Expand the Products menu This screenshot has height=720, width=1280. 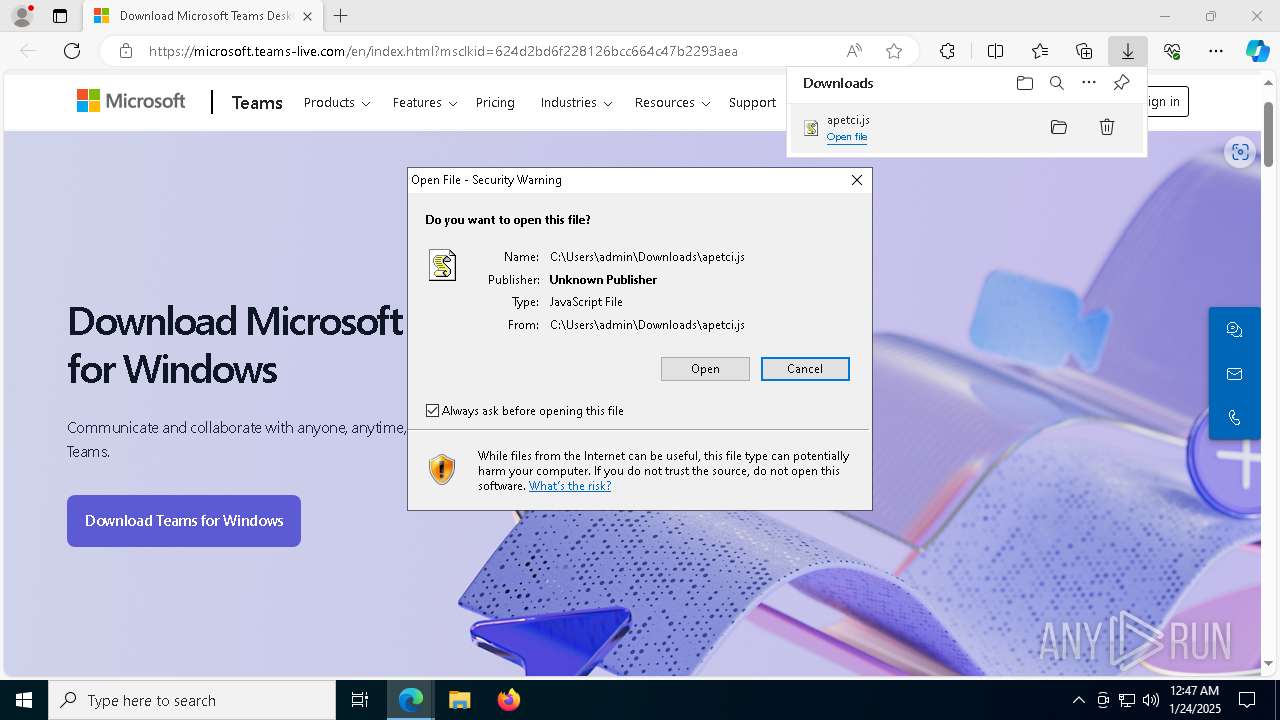[337, 102]
